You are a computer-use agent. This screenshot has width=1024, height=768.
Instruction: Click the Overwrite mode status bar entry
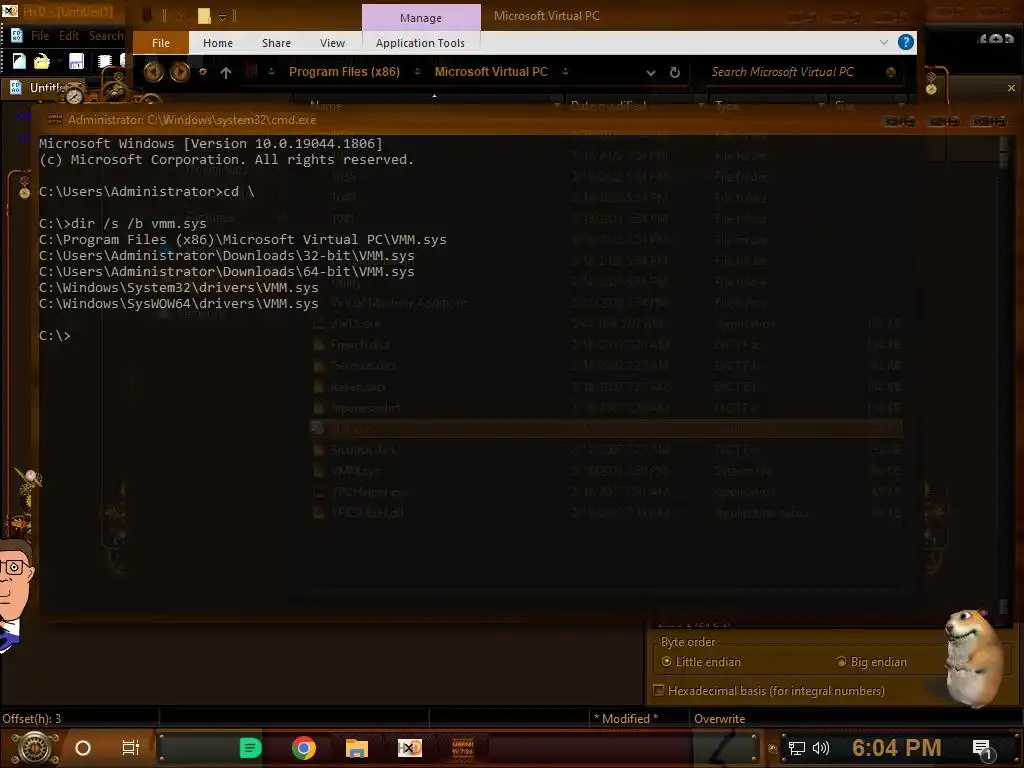[719, 718]
